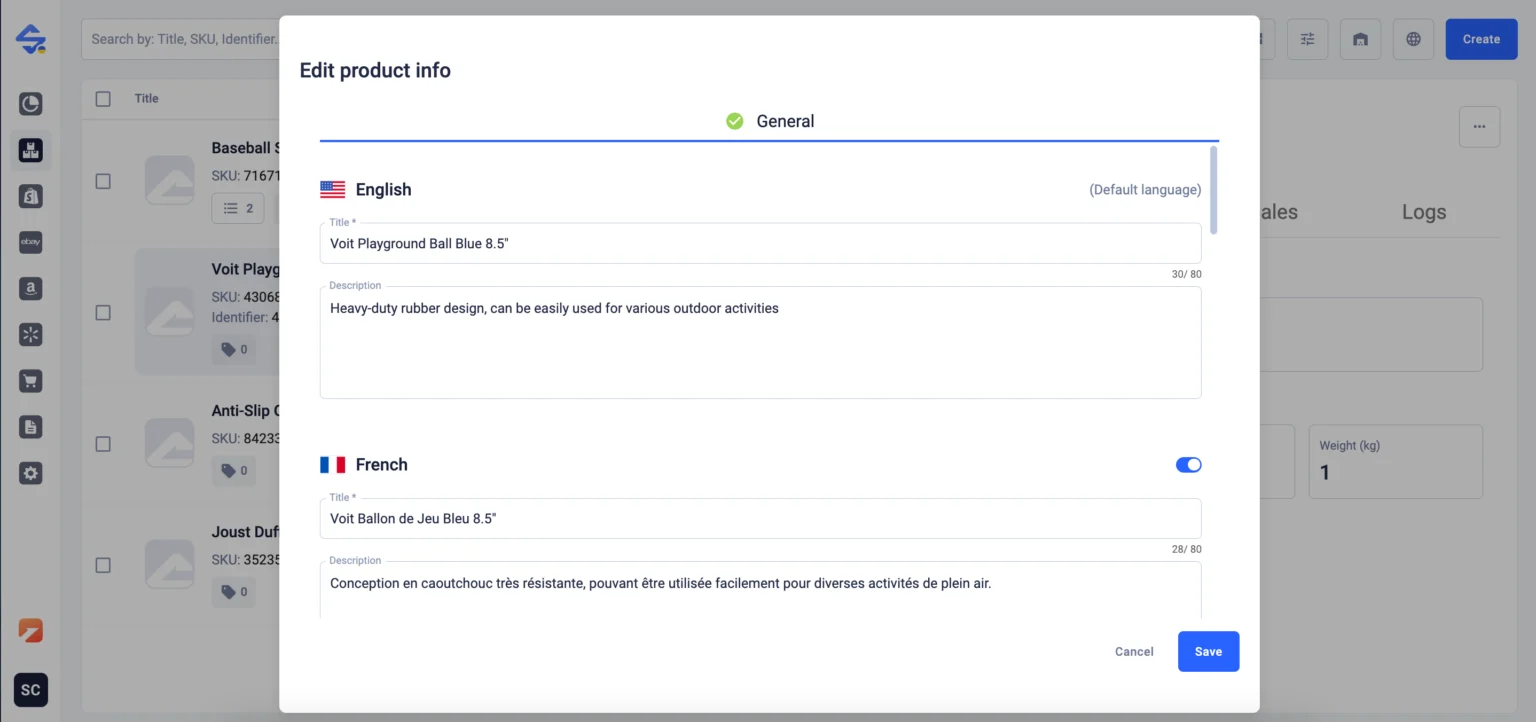
Task: Check the Anti-Slip product row checkbox
Action: click(103, 444)
